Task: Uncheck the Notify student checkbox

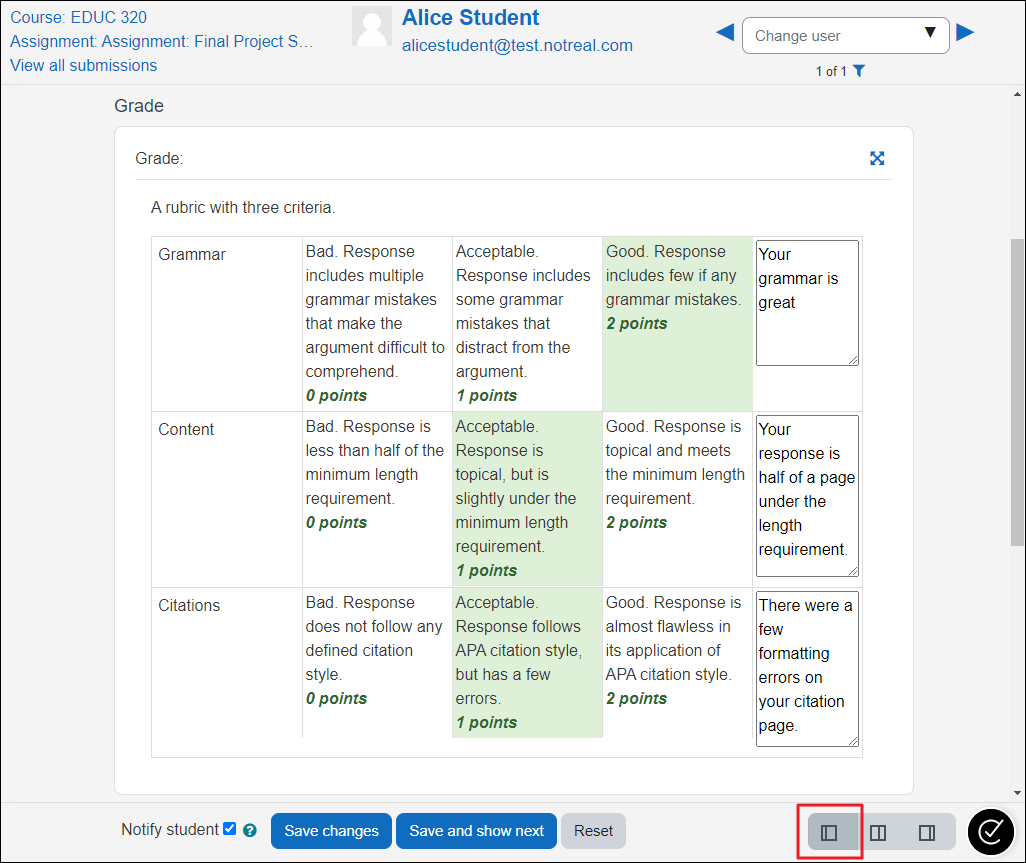Action: coord(230,828)
